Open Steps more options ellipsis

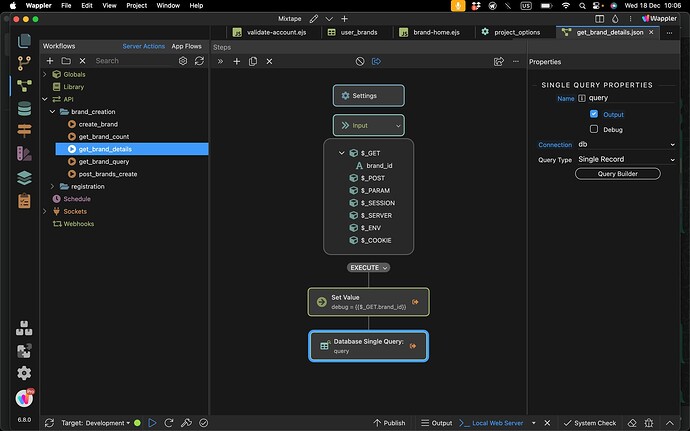[x=516, y=61]
